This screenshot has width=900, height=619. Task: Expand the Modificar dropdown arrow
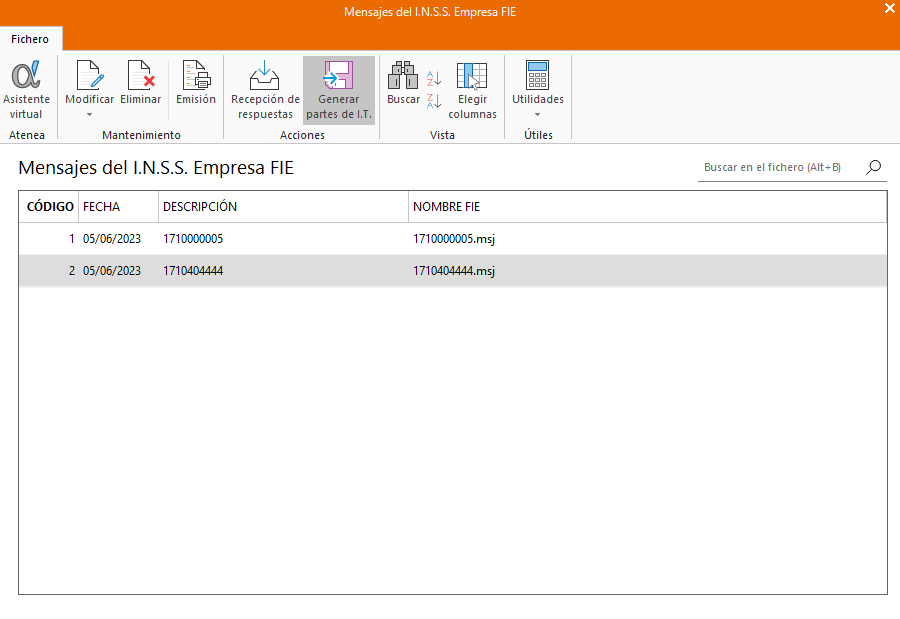[x=89, y=114]
